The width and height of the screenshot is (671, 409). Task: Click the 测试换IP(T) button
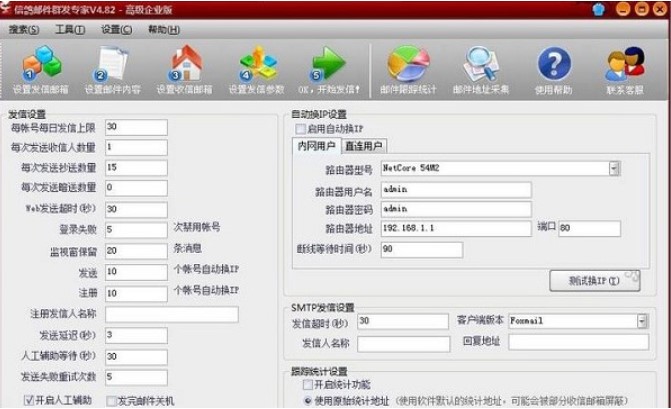(x=594, y=281)
